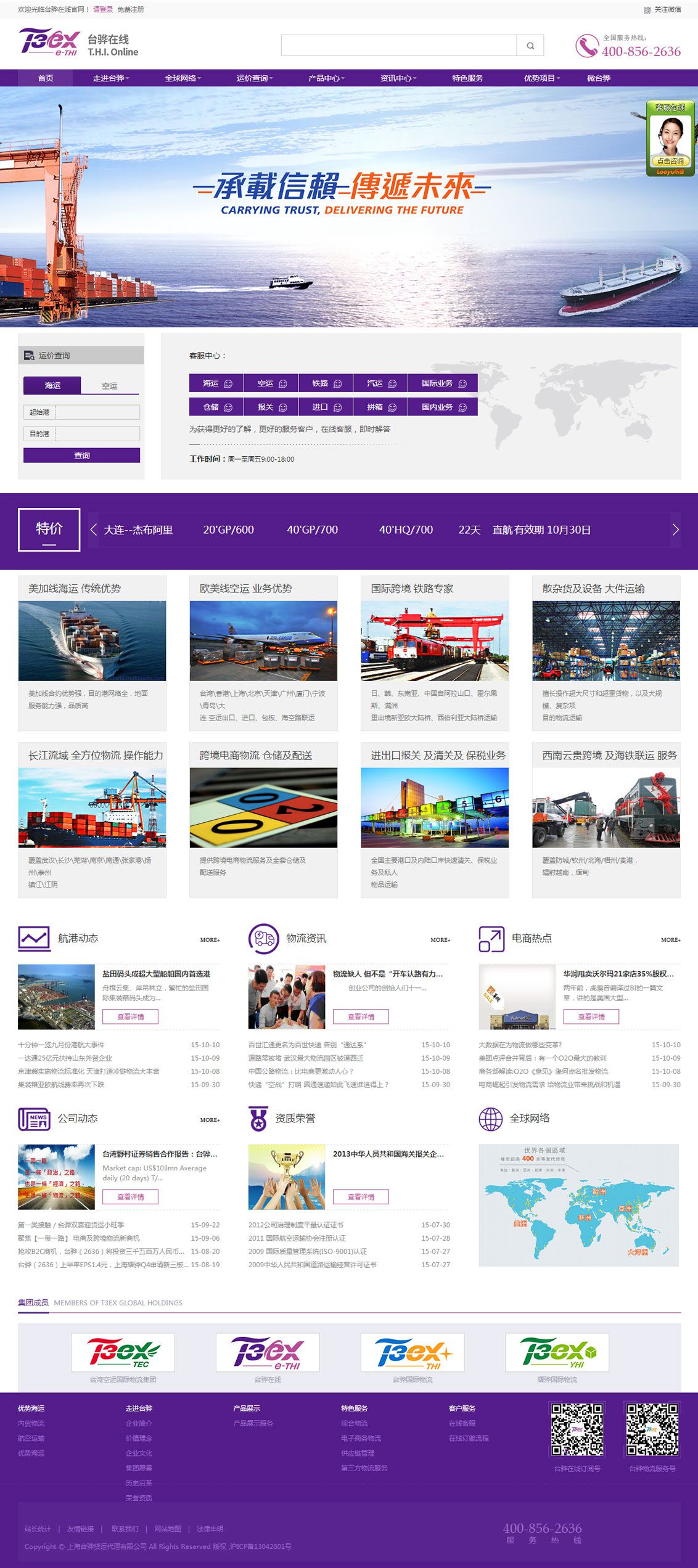Go to 首页 in navigation
Viewport: 698px width, 1568px height.
point(46,78)
